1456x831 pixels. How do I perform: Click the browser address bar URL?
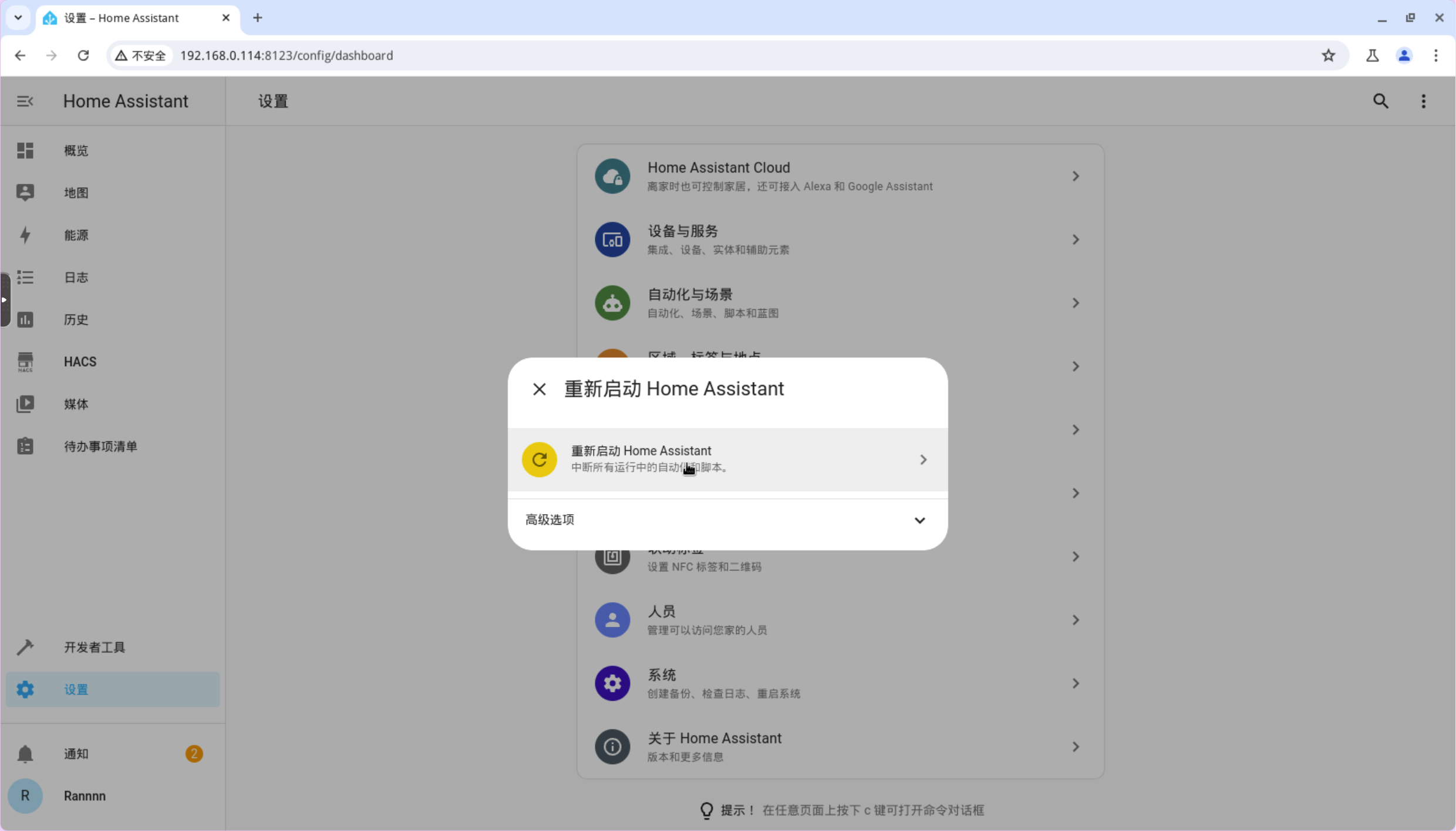[287, 55]
